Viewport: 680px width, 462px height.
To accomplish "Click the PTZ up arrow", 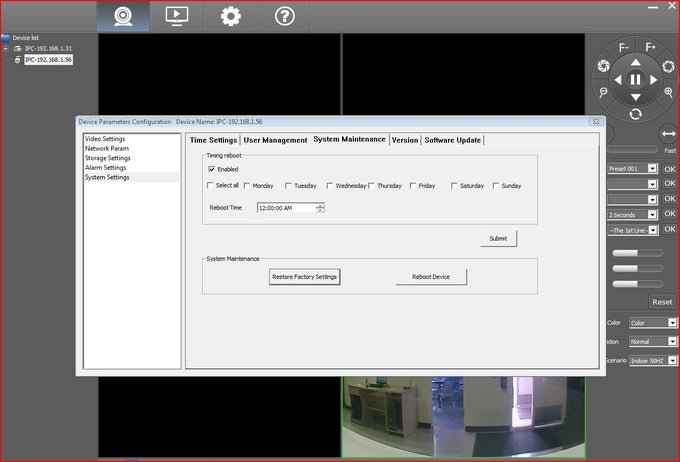I will 636,62.
